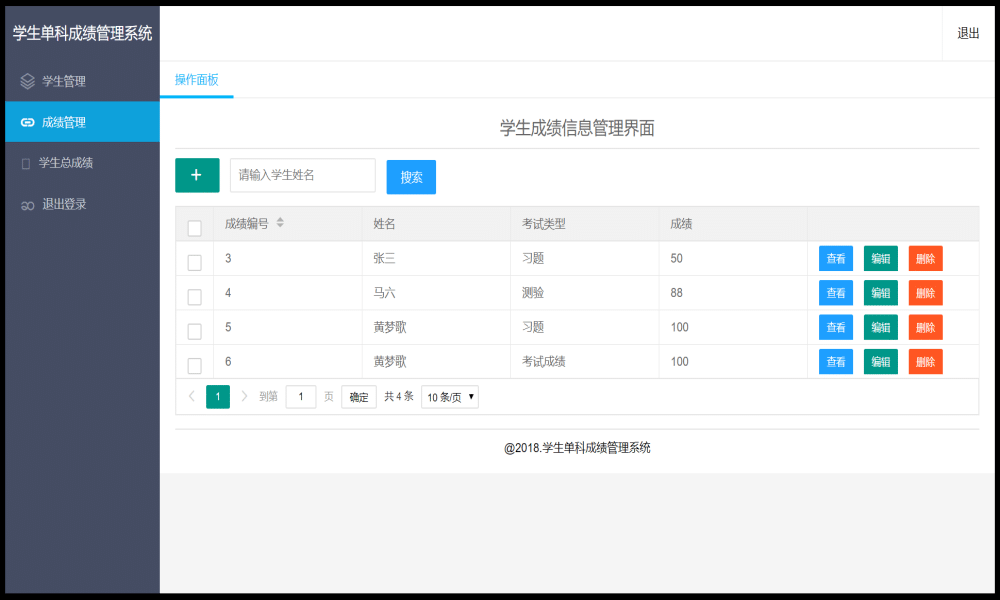
Task: Click 查看 for score number 6
Action: click(835, 362)
